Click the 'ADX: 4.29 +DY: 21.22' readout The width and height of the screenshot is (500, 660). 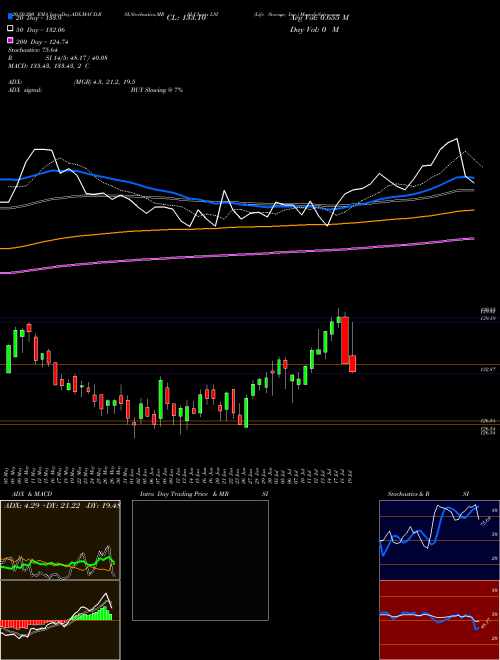pos(60,505)
